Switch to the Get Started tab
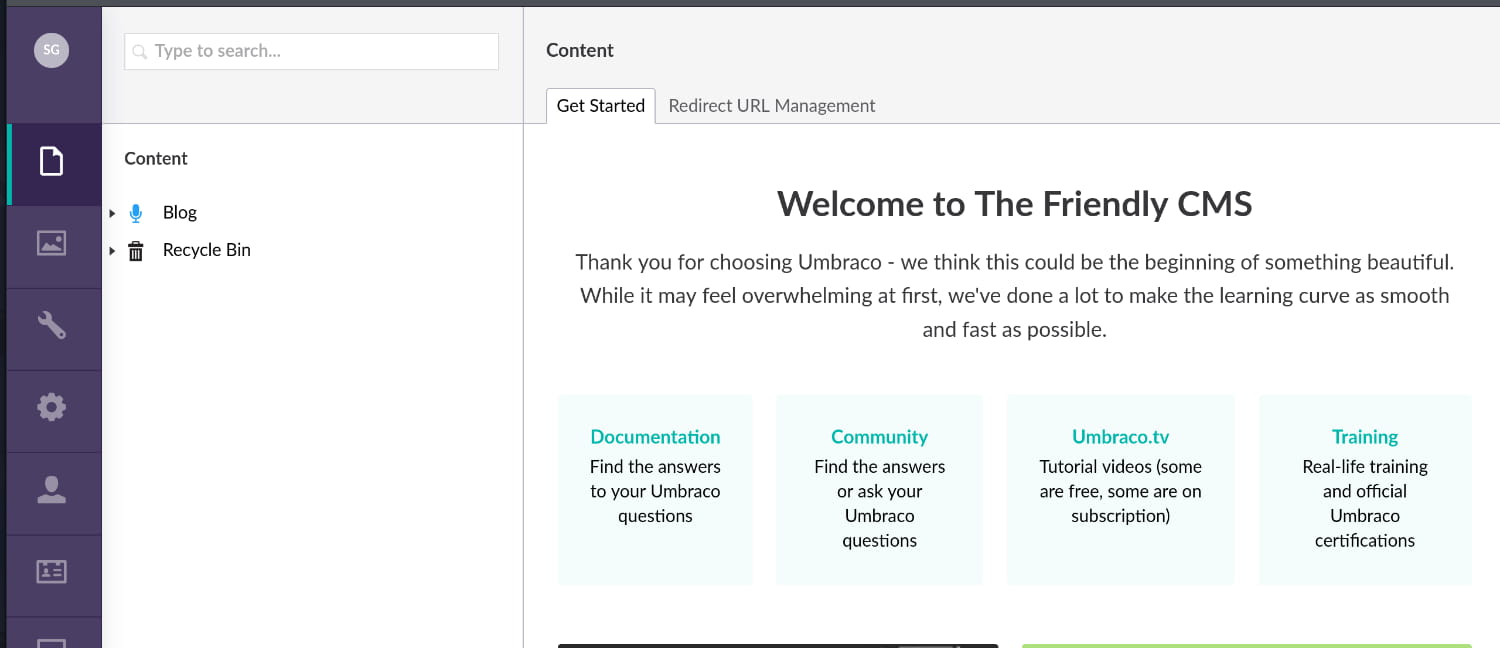The height and width of the screenshot is (648, 1500). [600, 106]
